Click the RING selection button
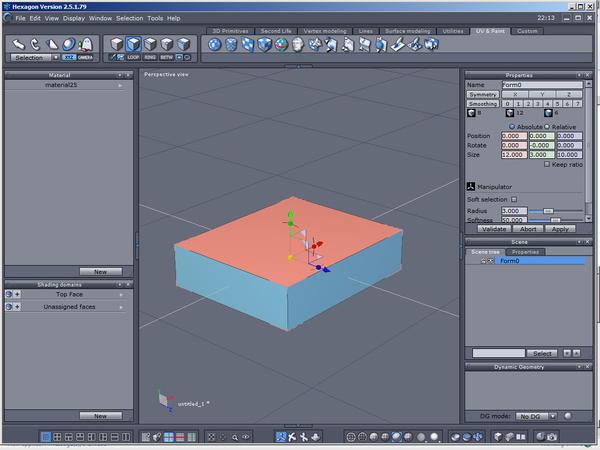Screen dimensions: 600x450 click(149, 57)
